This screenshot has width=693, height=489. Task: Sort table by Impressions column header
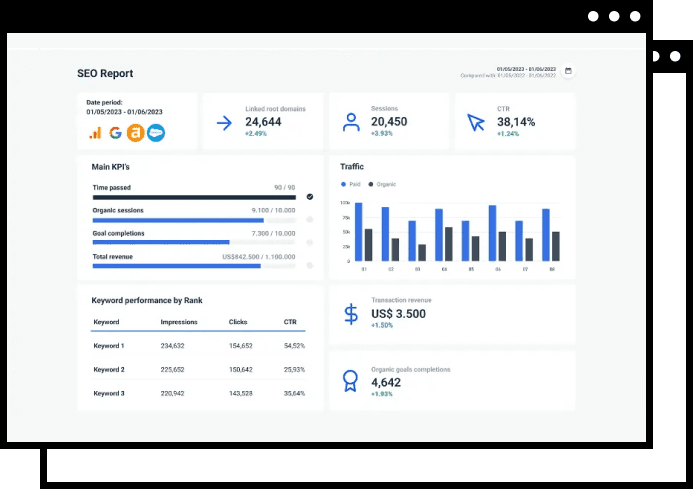click(x=179, y=322)
